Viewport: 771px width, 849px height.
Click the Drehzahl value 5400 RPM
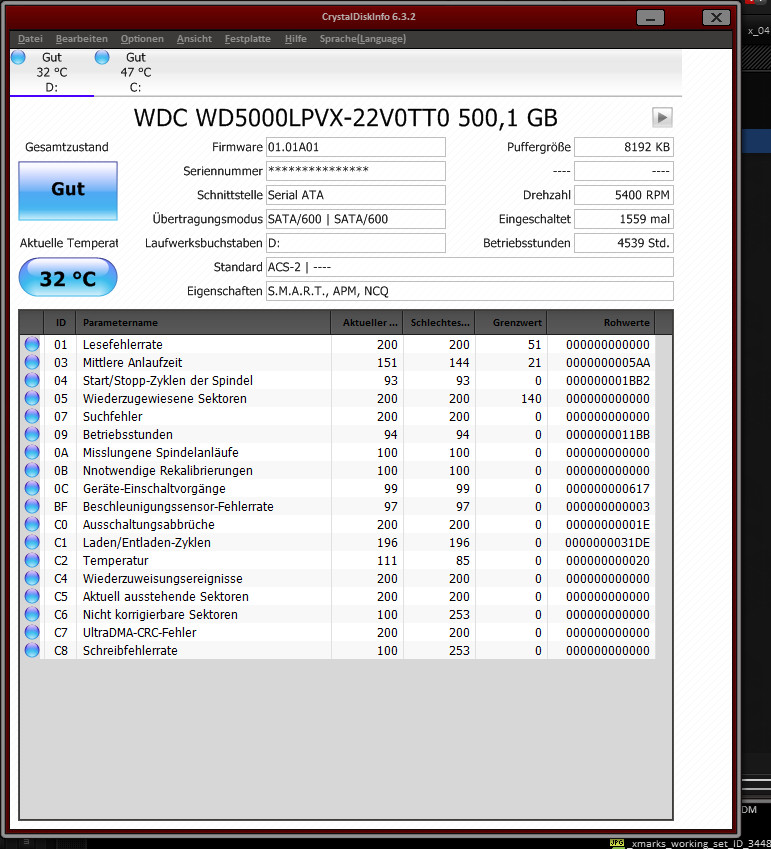[624, 195]
